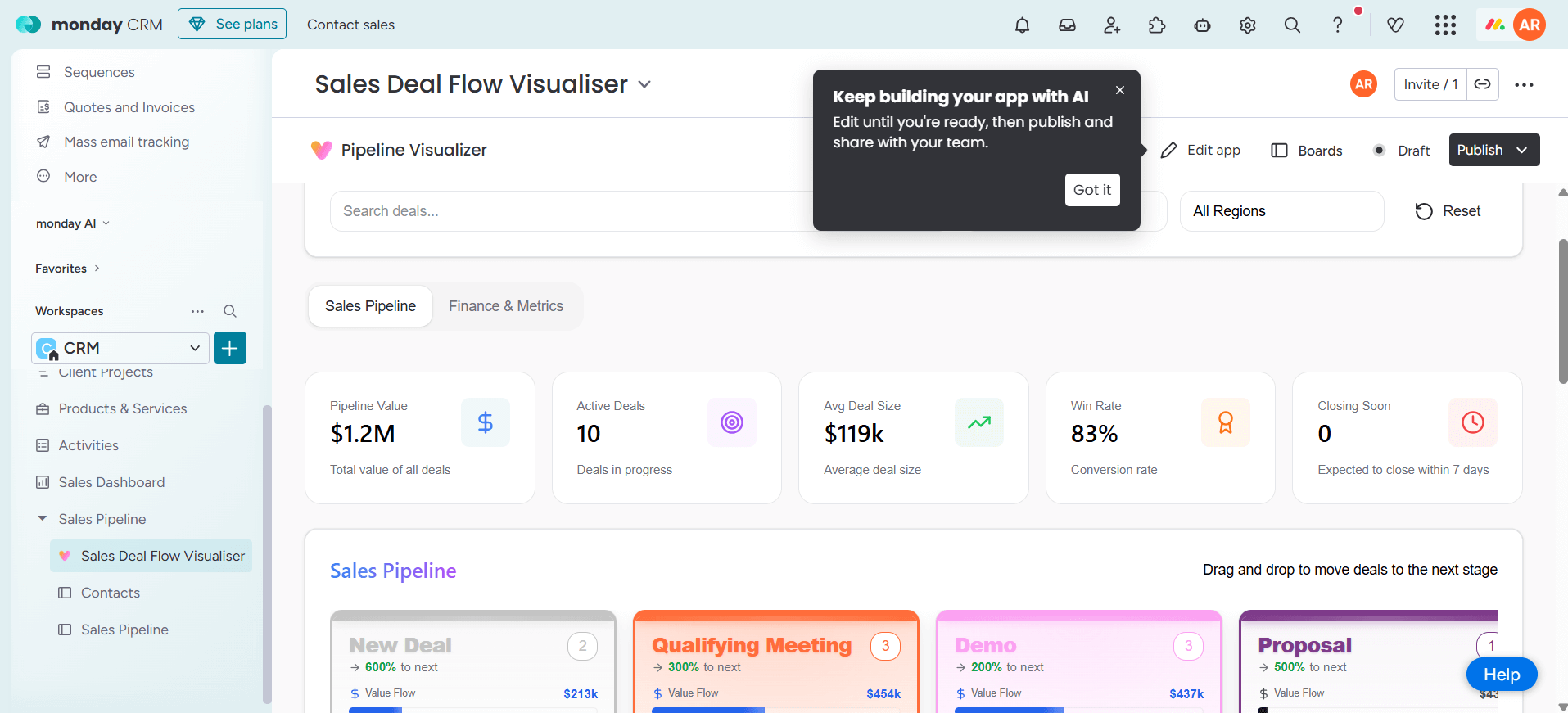Viewport: 1568px width, 713px height.
Task: Open the Sales Pipeline board under the folder
Action: coord(124,630)
